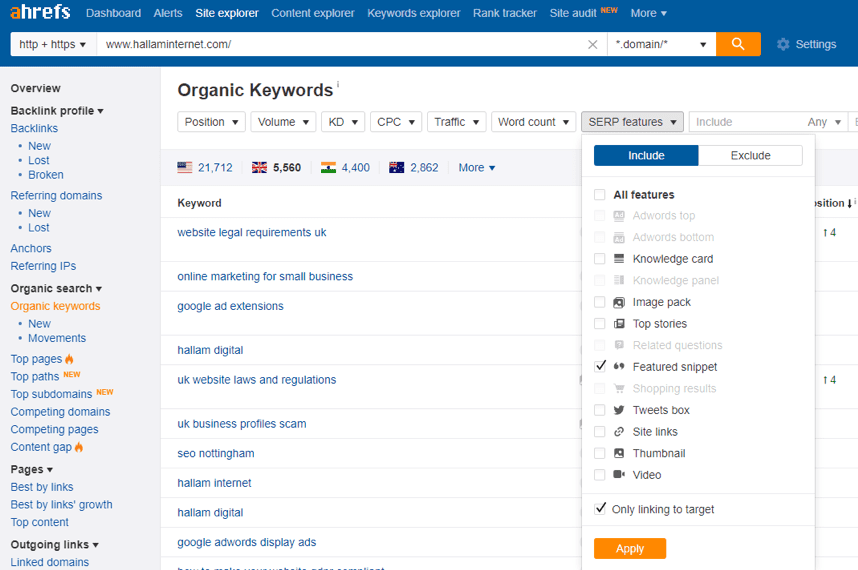Select the UK flag country icon
Viewport: 858px width, 570px height.
click(259, 167)
